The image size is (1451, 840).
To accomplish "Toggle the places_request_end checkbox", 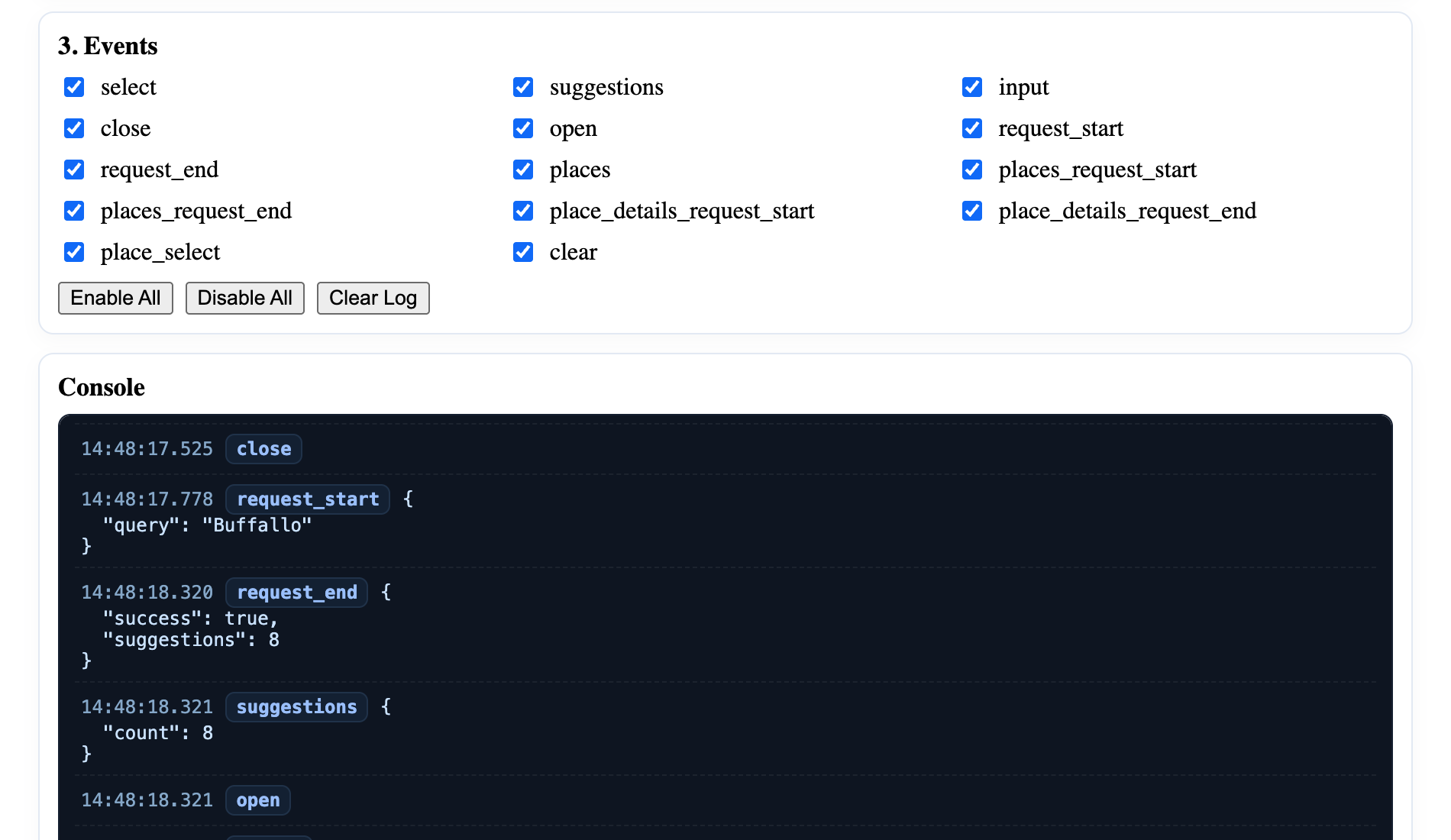I will point(74,211).
